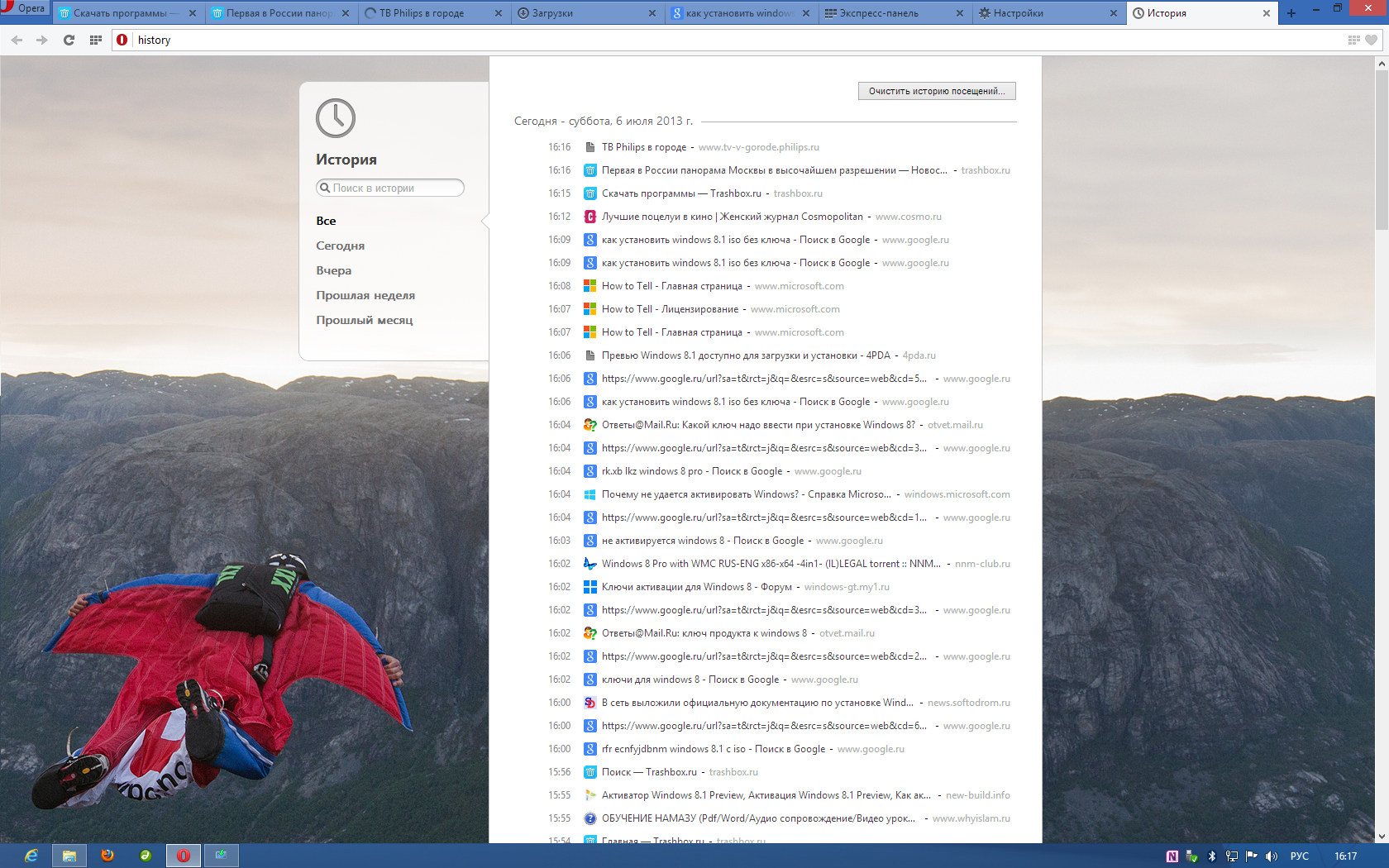Click the forward navigation arrow
1389x868 pixels.
point(42,40)
